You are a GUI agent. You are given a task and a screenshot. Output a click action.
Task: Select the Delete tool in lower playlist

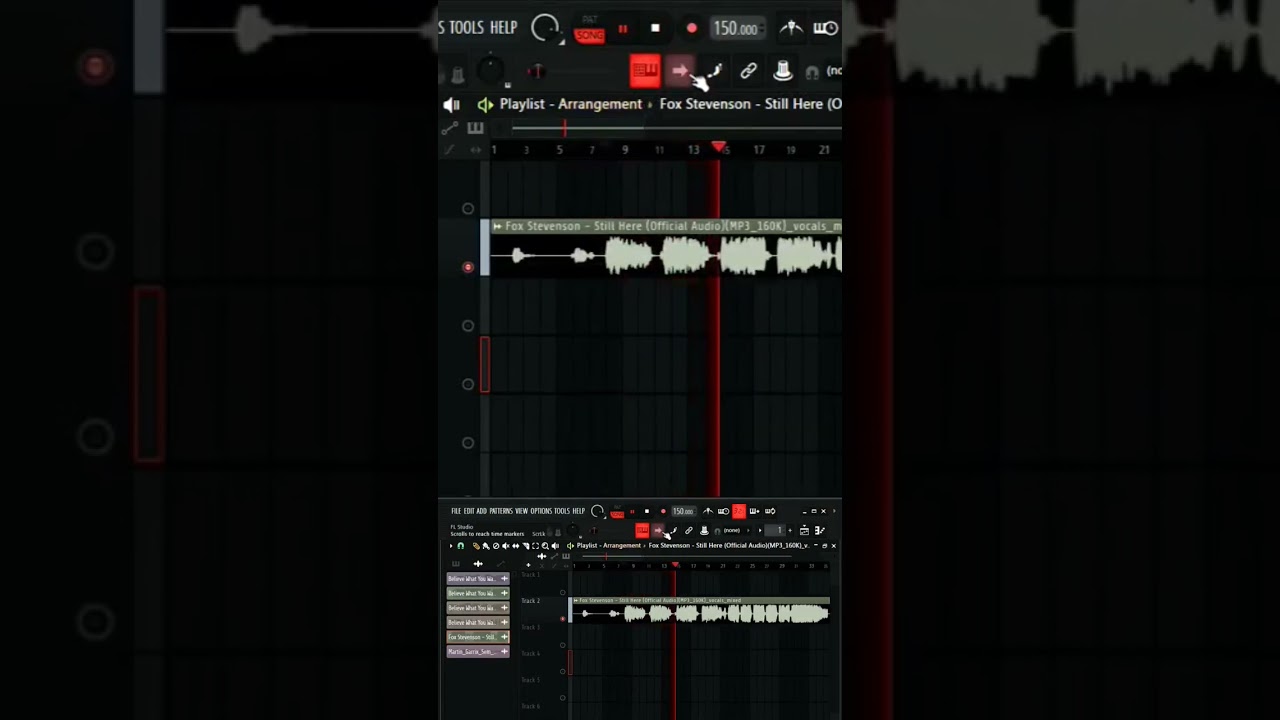click(x=496, y=546)
